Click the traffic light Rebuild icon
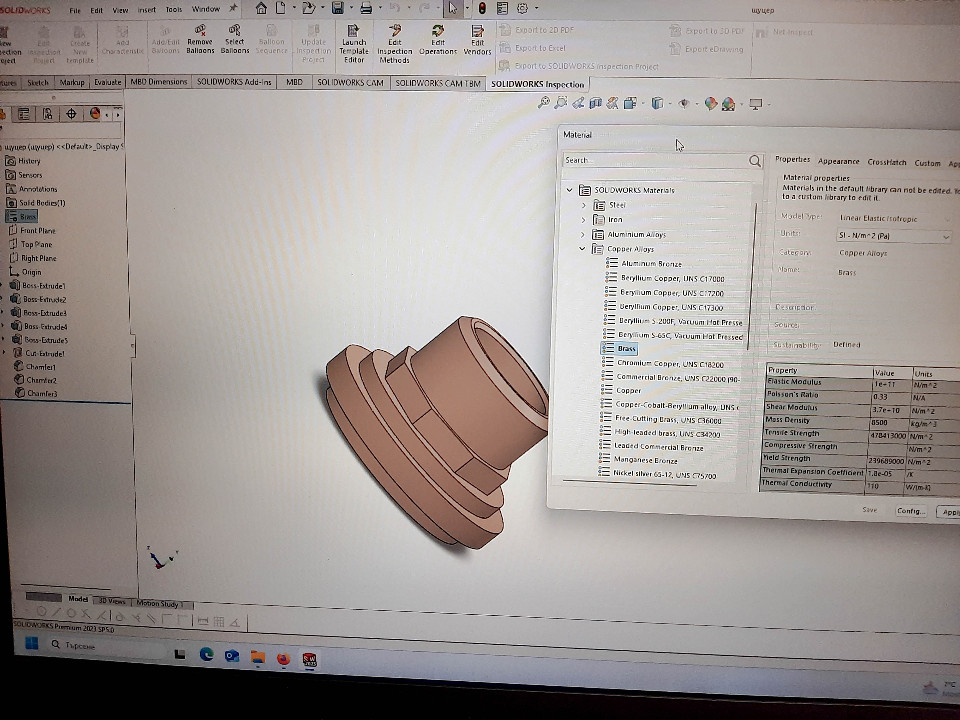The height and width of the screenshot is (720, 960). [483, 8]
